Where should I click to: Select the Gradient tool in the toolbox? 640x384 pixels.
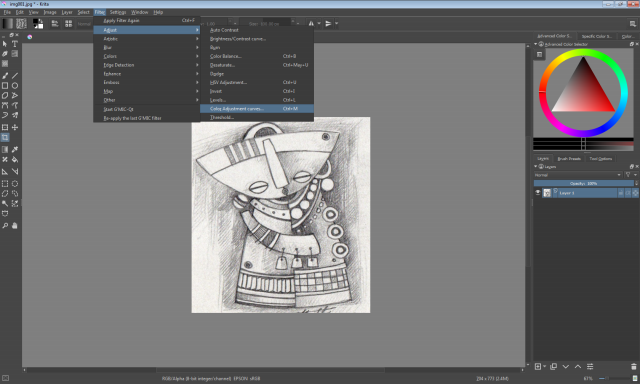(x=5, y=149)
